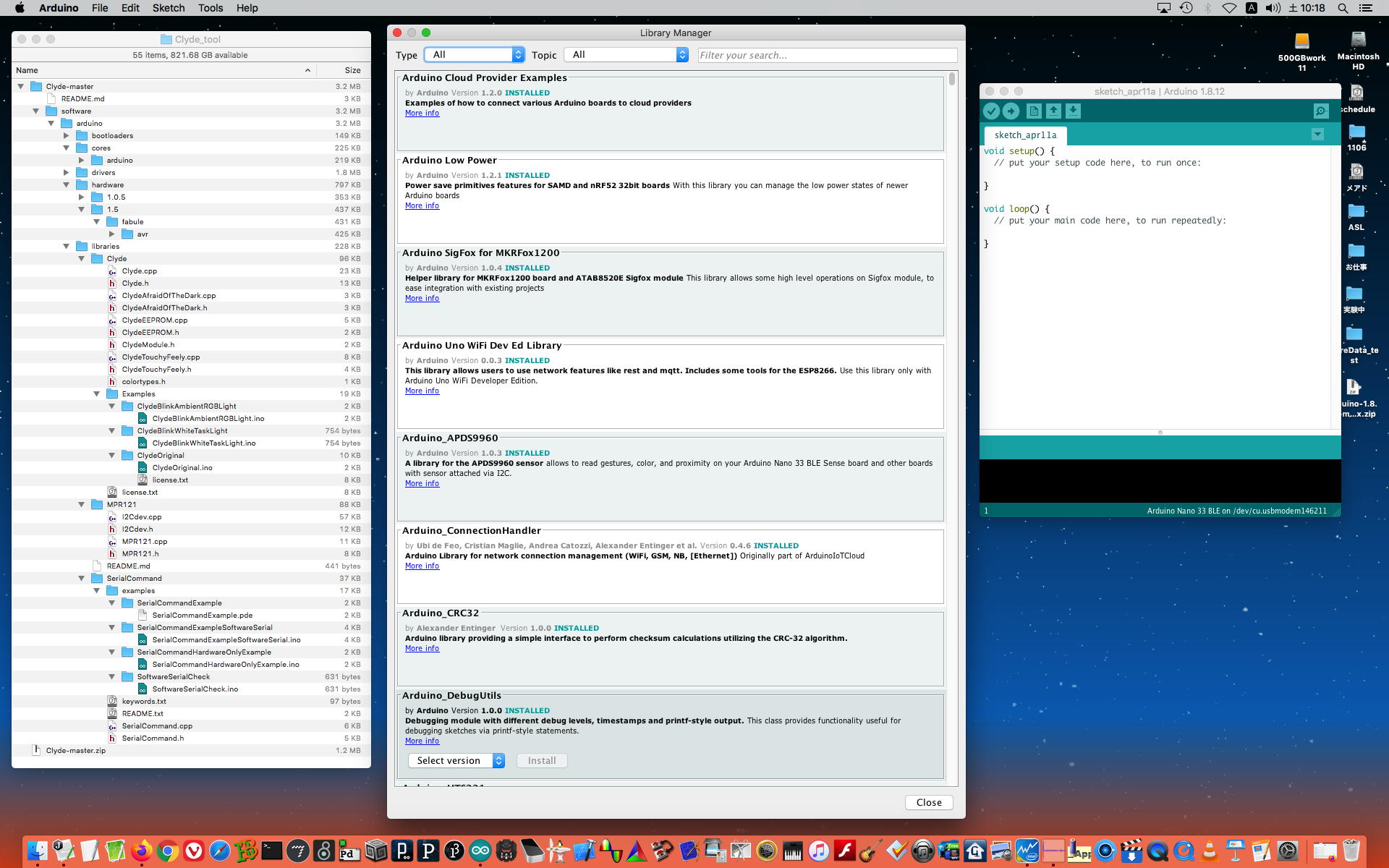This screenshot has height=868, width=1389.
Task: Click the Verify sketch checkmark icon
Action: (x=991, y=111)
